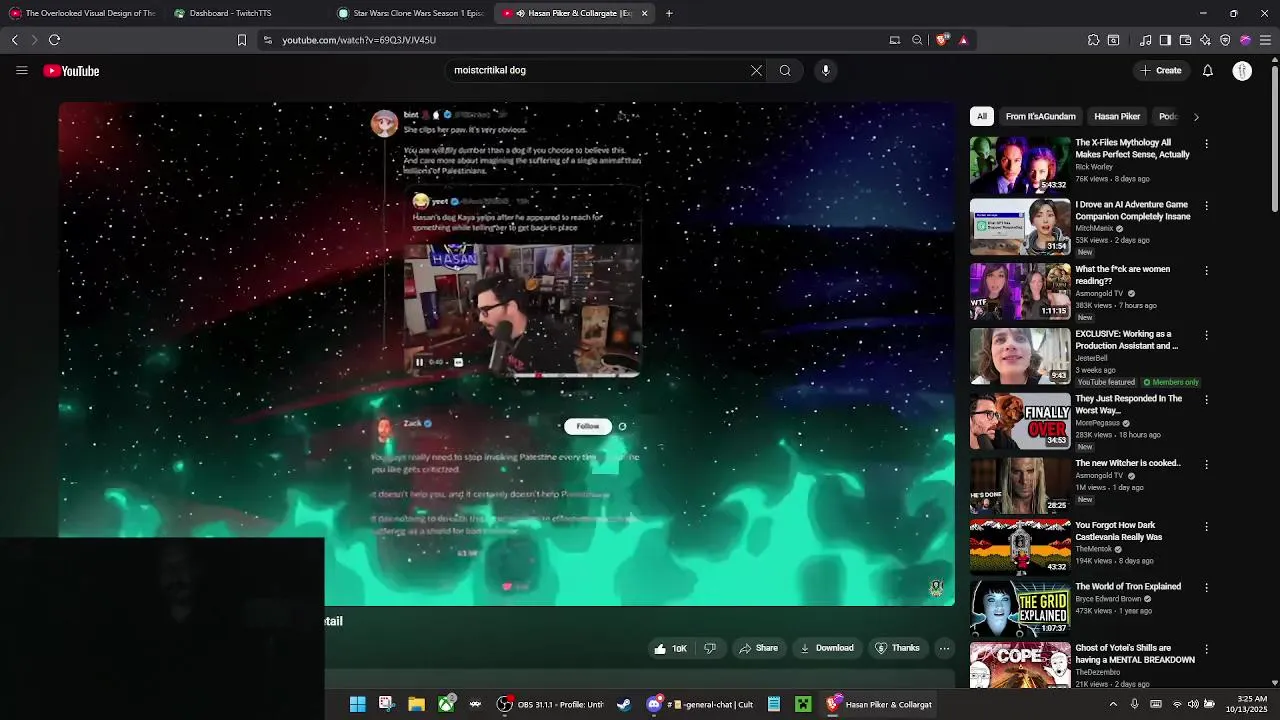Viewport: 1280px width, 720px height.
Task: Click the Brave Shields lion icon
Action: coord(942,40)
